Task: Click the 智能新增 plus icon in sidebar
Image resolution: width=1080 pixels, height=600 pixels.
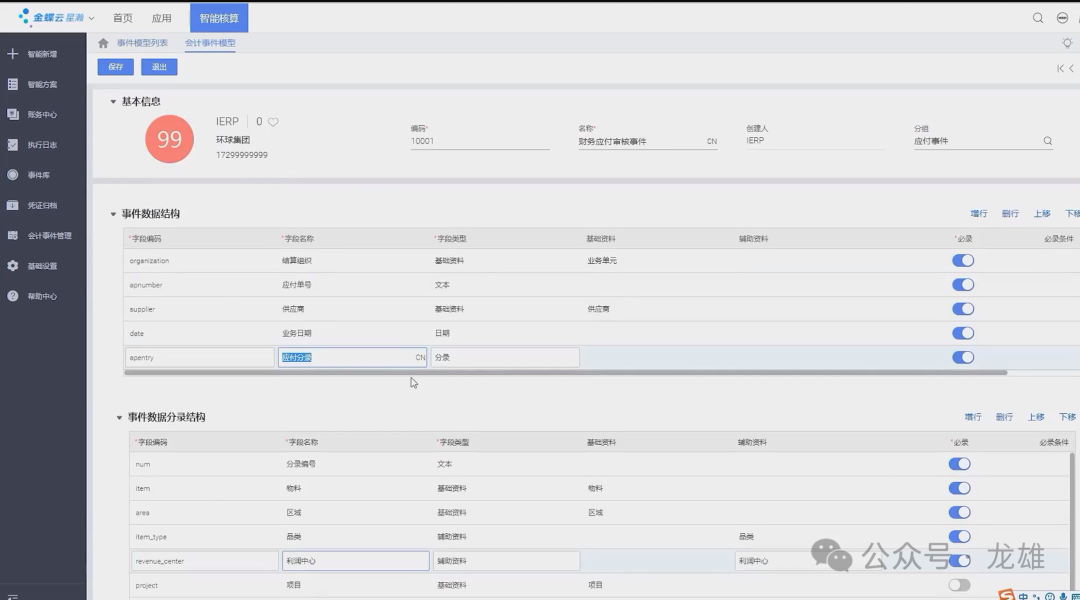Action: coord(13,54)
